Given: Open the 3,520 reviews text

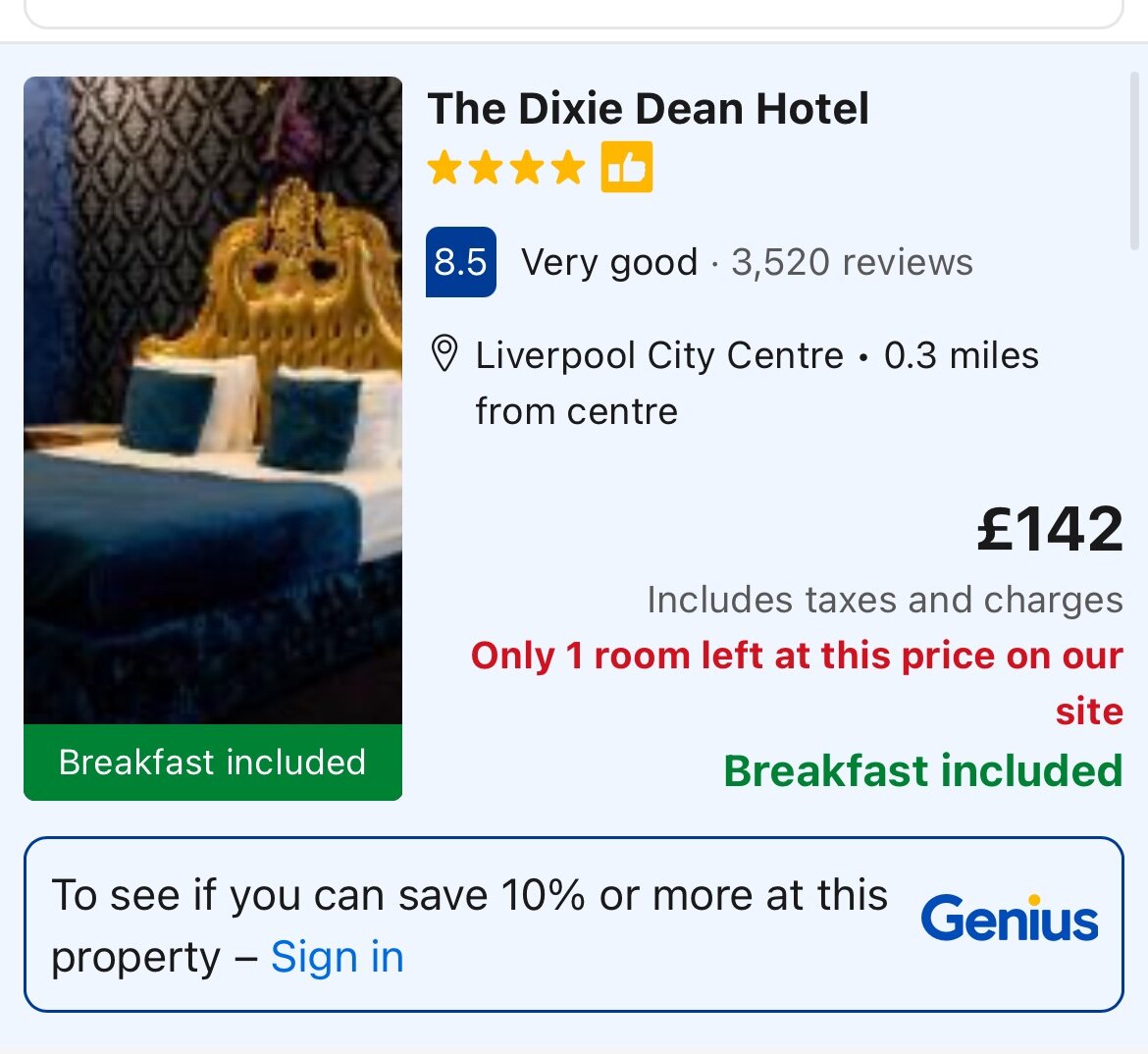Looking at the screenshot, I should tap(853, 261).
